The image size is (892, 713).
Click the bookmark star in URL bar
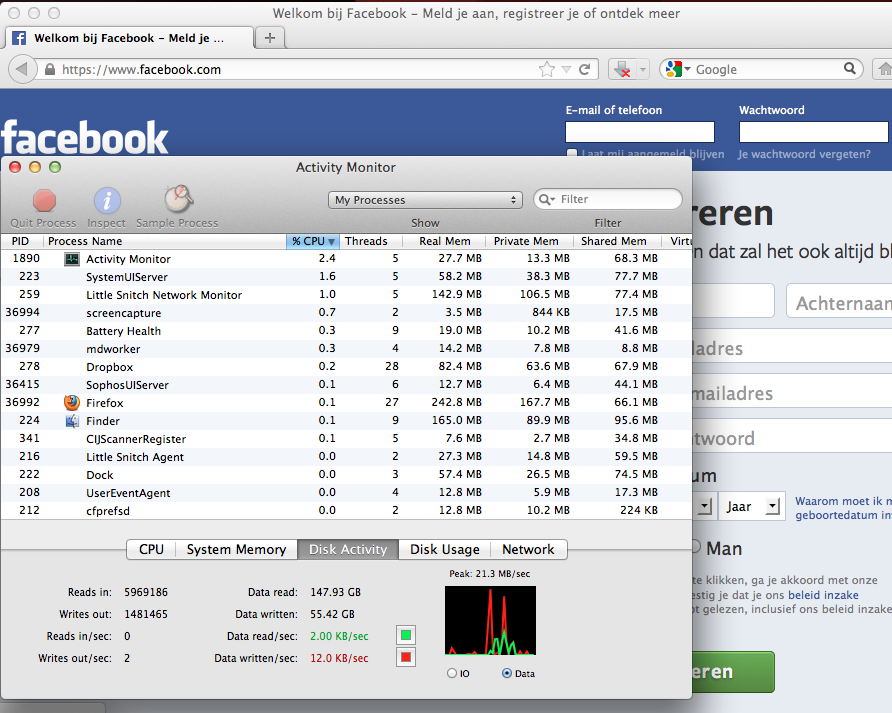(547, 69)
